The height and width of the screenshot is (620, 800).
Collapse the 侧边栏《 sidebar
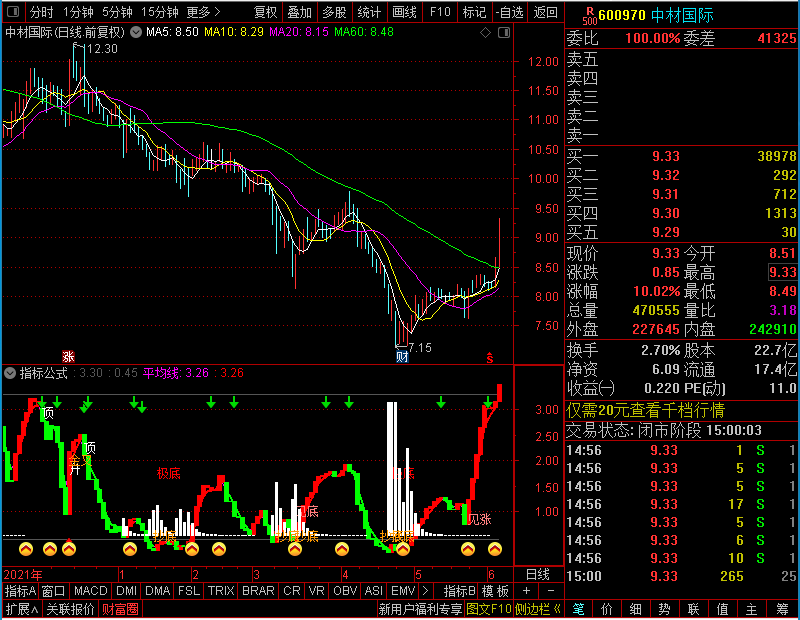538,609
